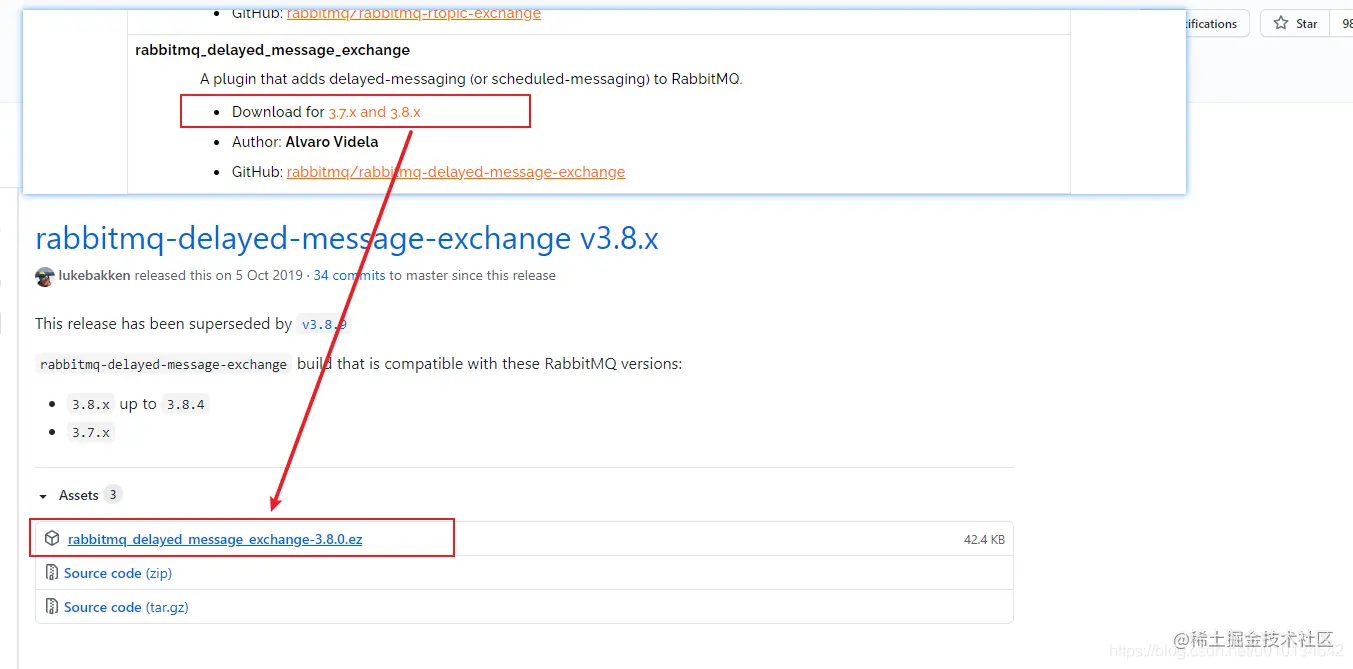This screenshot has width=1353, height=669.
Task: Click the Assets count badge 3
Action: point(113,495)
